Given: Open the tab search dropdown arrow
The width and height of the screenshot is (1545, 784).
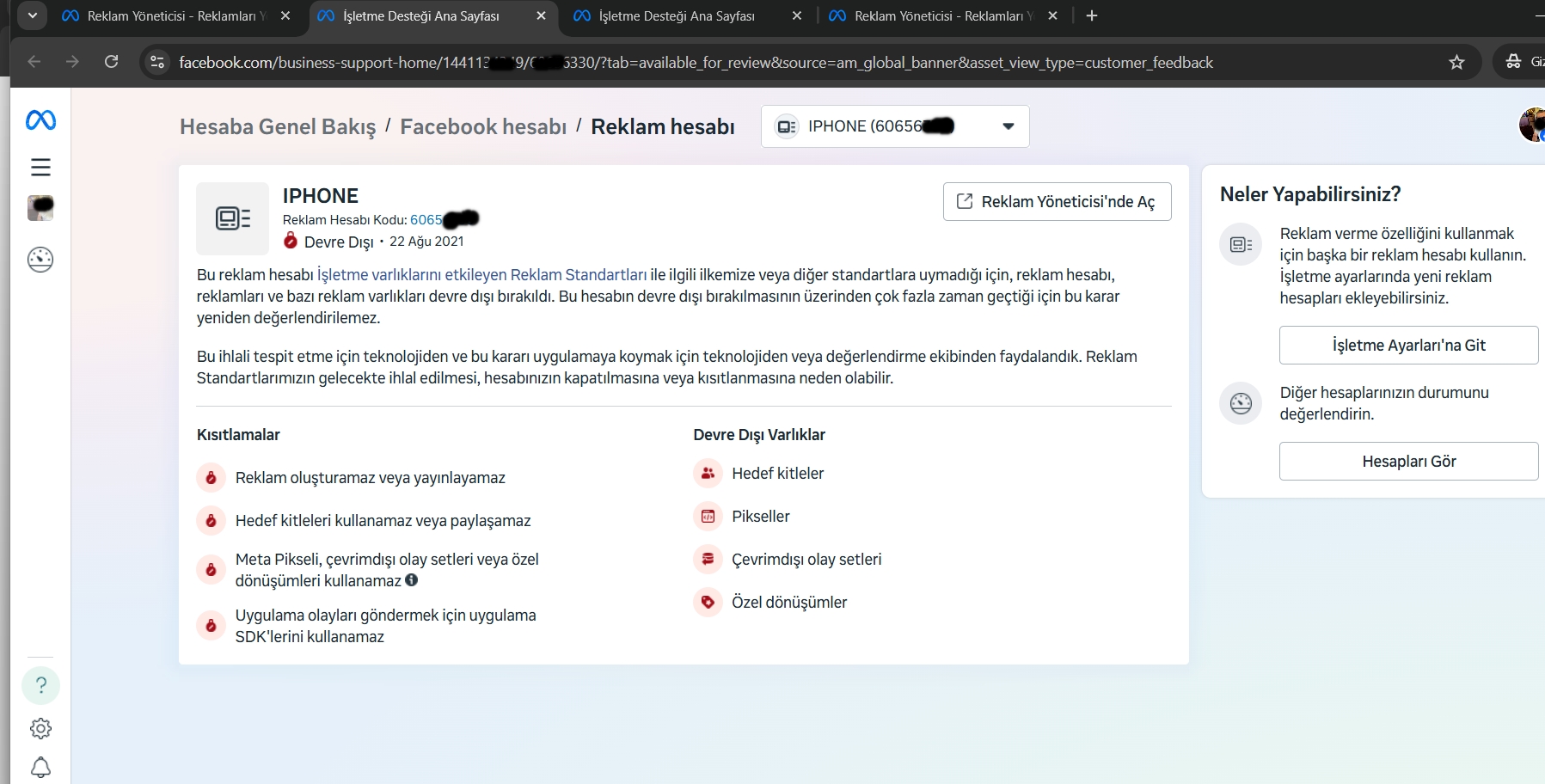Looking at the screenshot, I should pyautogui.click(x=32, y=15).
